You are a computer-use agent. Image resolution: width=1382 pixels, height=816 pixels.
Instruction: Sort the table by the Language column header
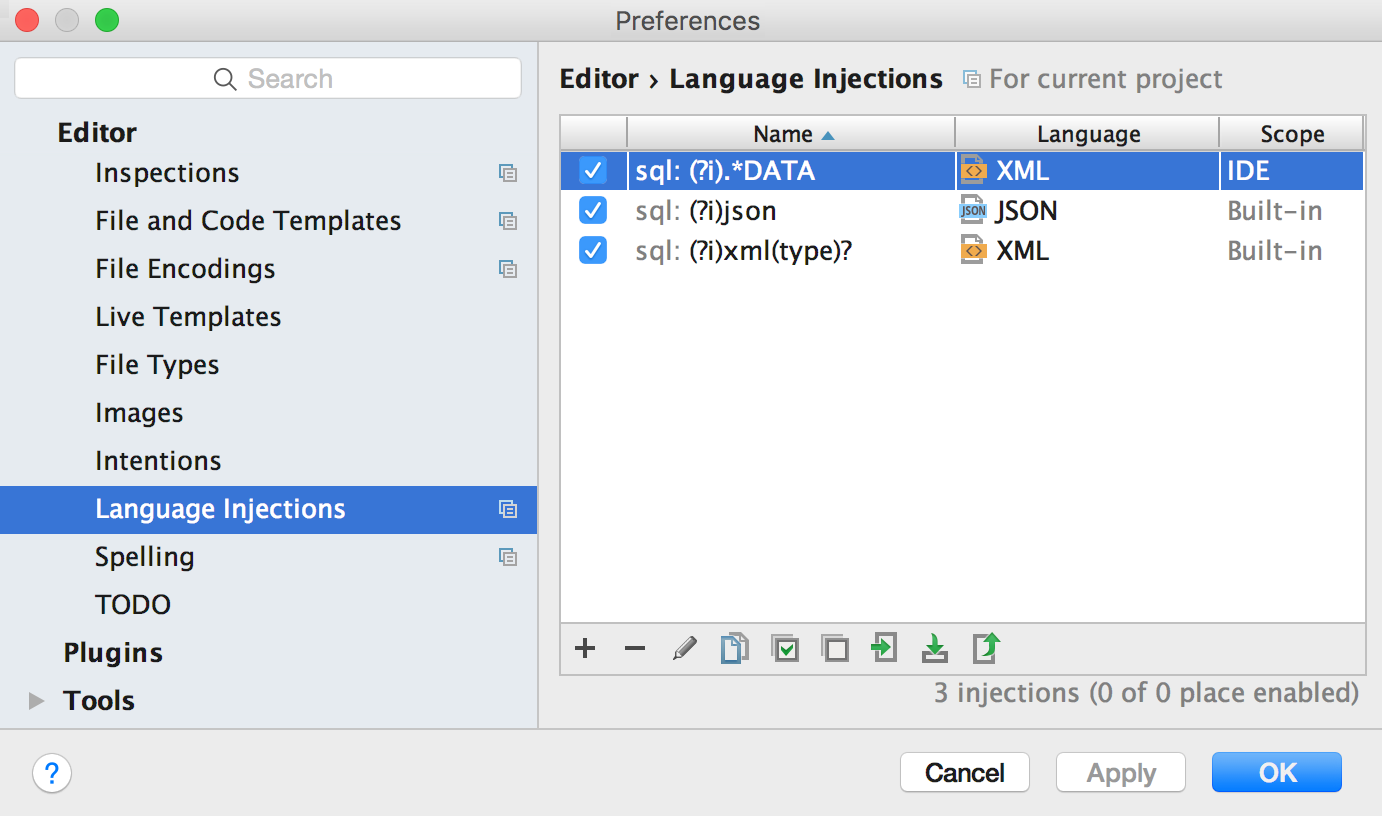click(1088, 134)
